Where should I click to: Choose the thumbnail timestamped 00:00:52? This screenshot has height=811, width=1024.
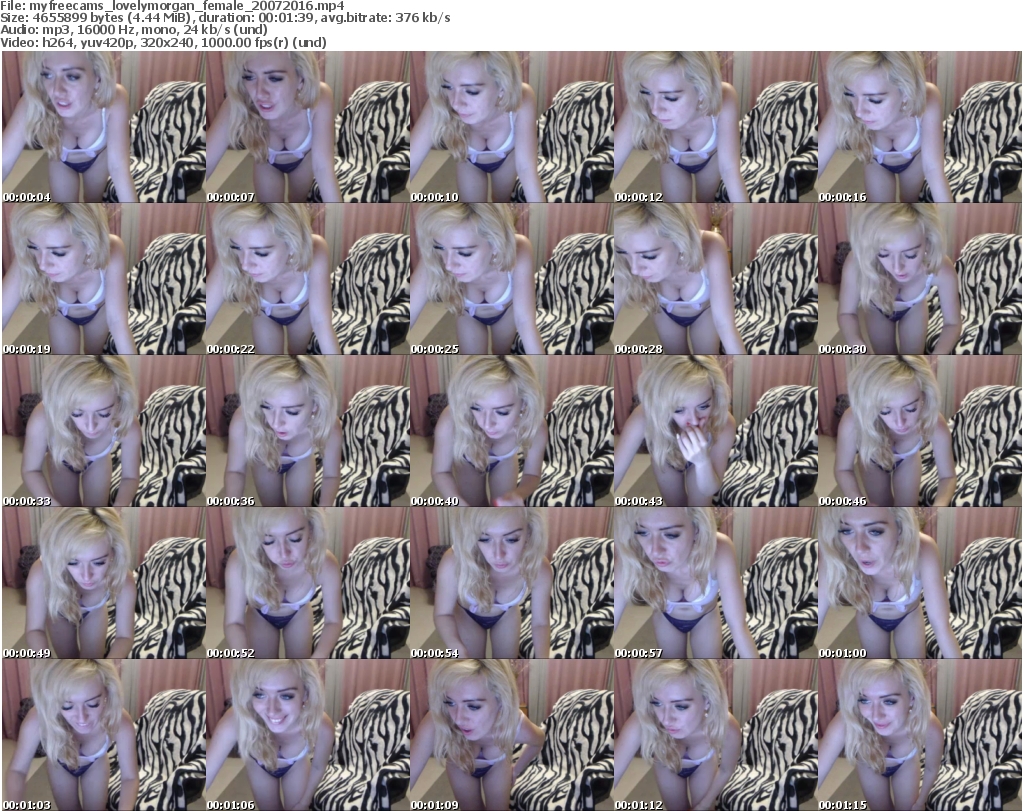pyautogui.click(x=308, y=583)
